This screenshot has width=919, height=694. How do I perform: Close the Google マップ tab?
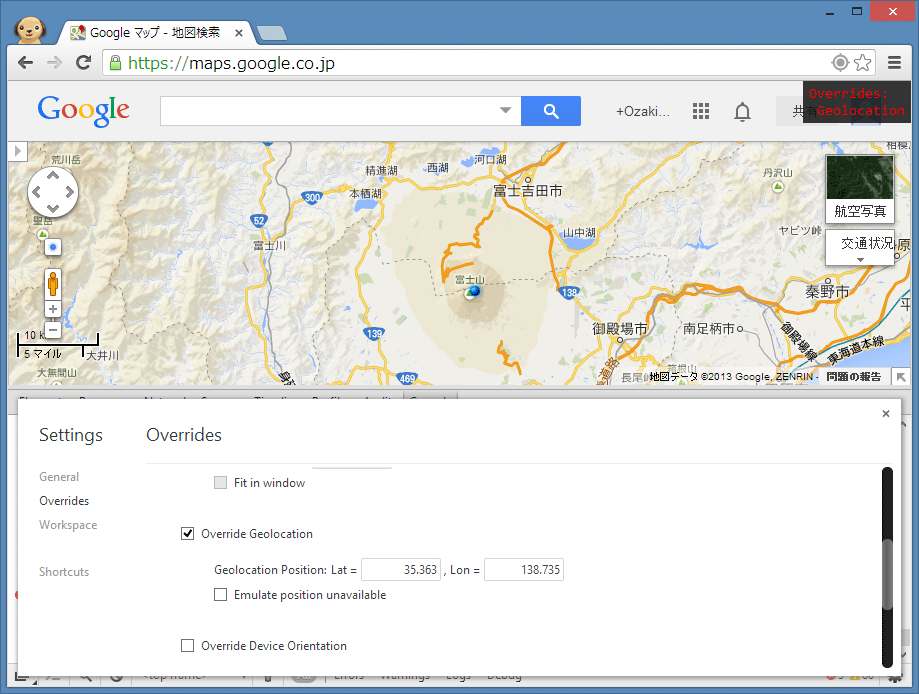(x=239, y=33)
